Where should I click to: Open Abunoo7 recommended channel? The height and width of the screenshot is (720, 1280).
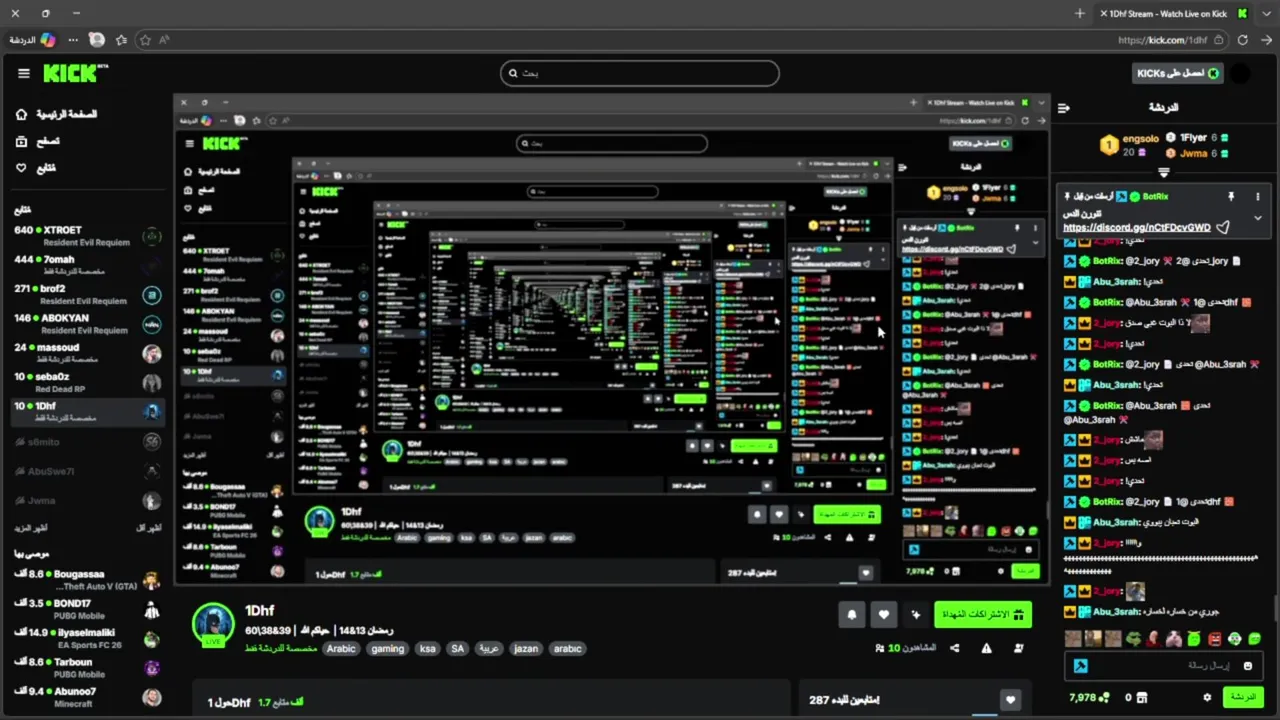[87, 696]
